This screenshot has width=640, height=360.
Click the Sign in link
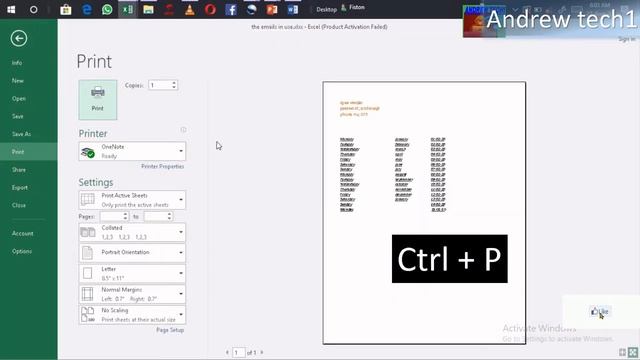[627, 39]
